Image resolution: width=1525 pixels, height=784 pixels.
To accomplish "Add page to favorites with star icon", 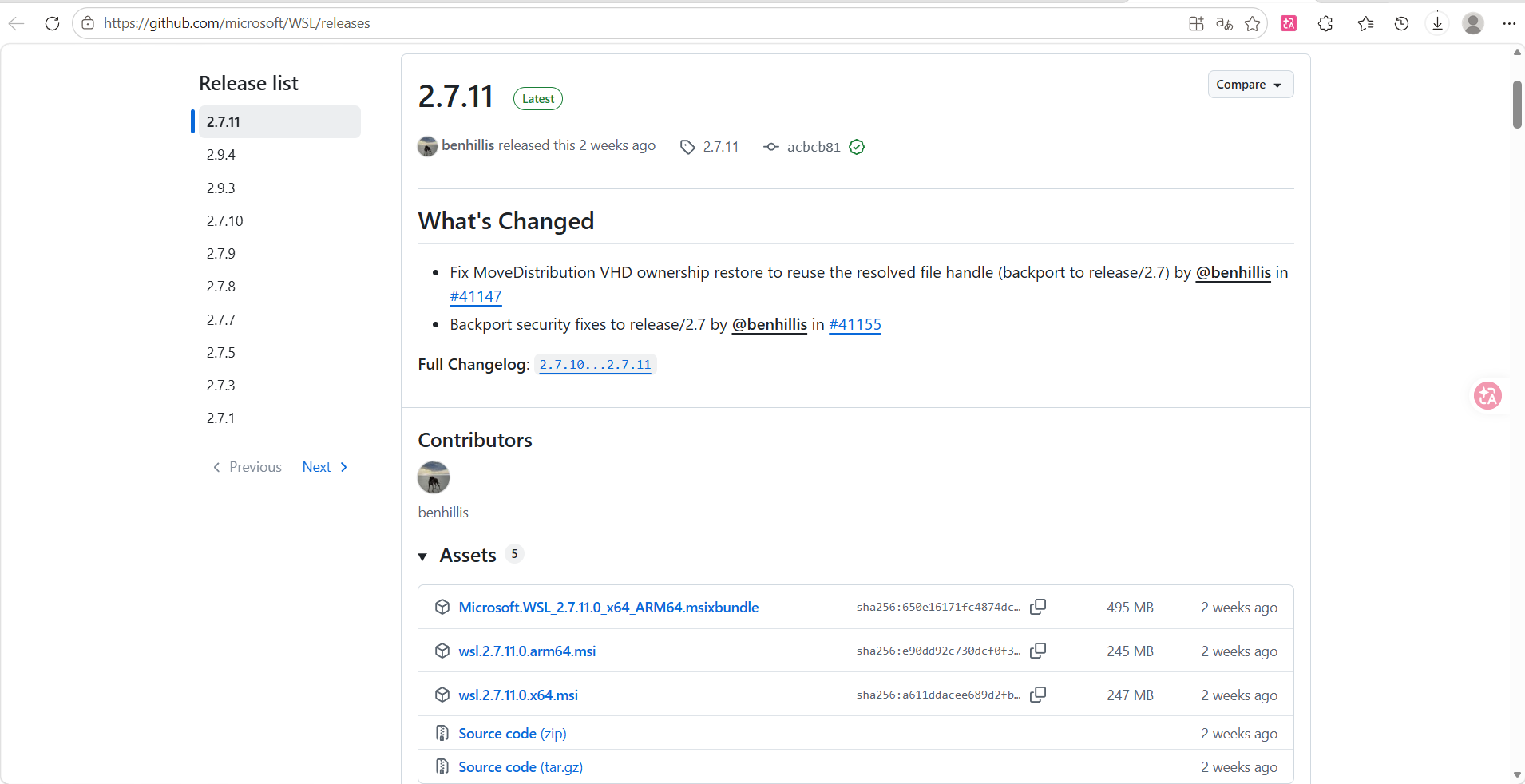I will point(1253,23).
